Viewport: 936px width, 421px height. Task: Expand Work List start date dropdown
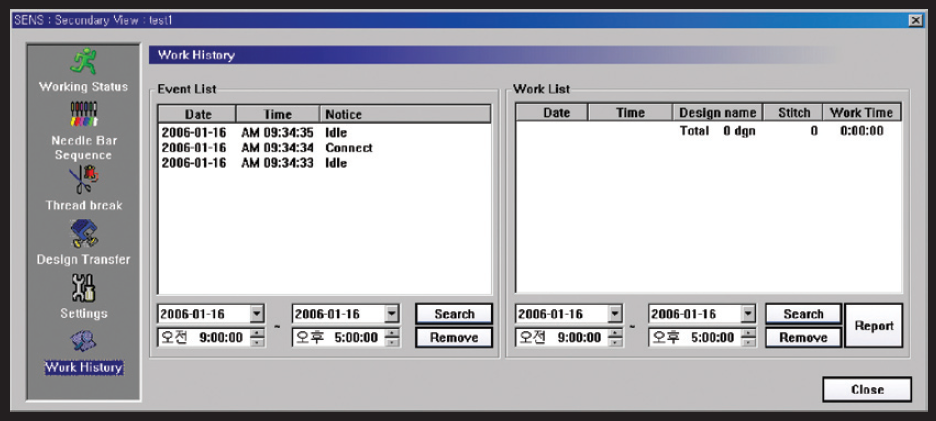pos(614,314)
